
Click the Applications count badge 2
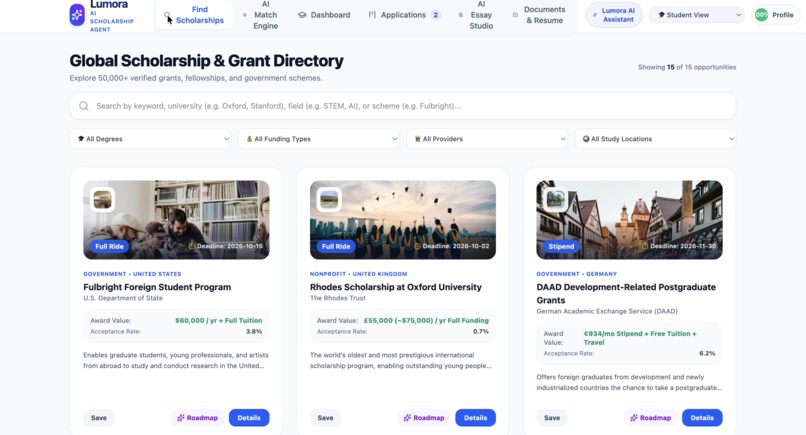point(435,15)
